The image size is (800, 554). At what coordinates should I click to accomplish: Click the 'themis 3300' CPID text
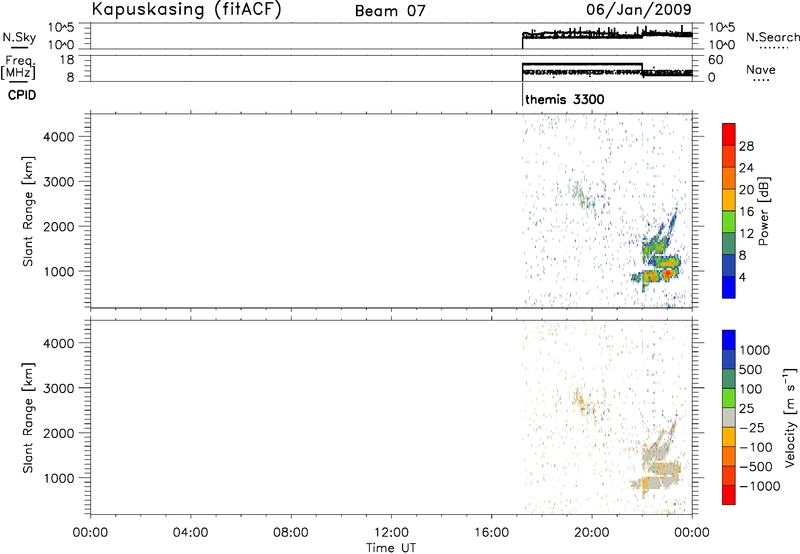[565, 99]
